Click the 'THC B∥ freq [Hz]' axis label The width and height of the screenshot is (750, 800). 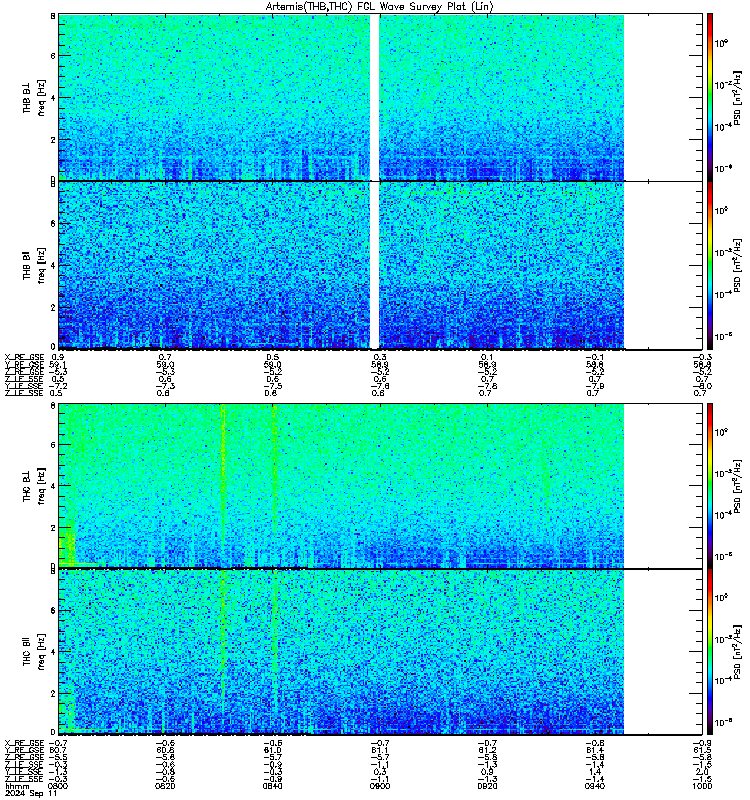tap(34, 652)
